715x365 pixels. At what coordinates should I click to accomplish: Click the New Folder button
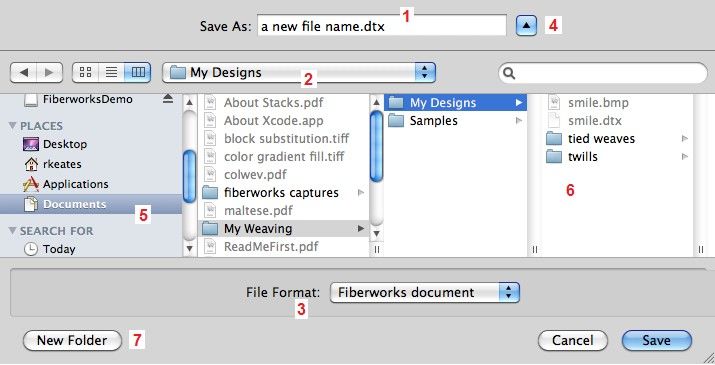point(72,340)
